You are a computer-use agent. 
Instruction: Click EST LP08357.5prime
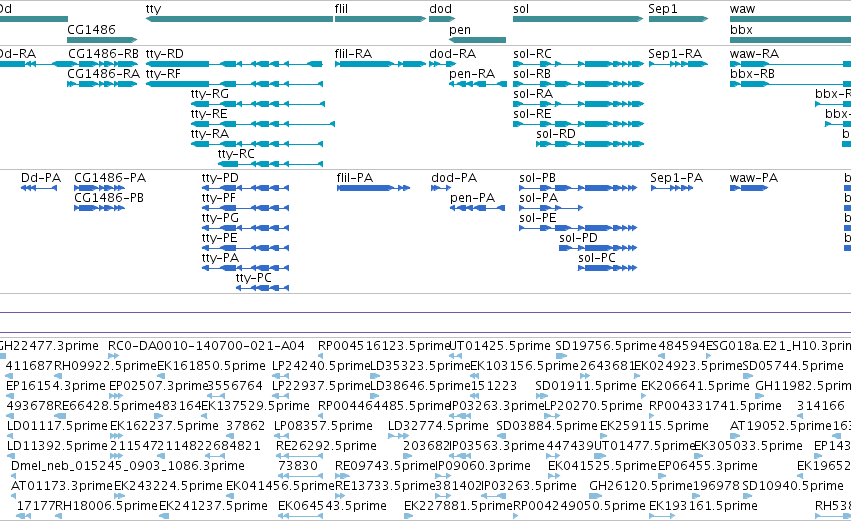[323, 426]
